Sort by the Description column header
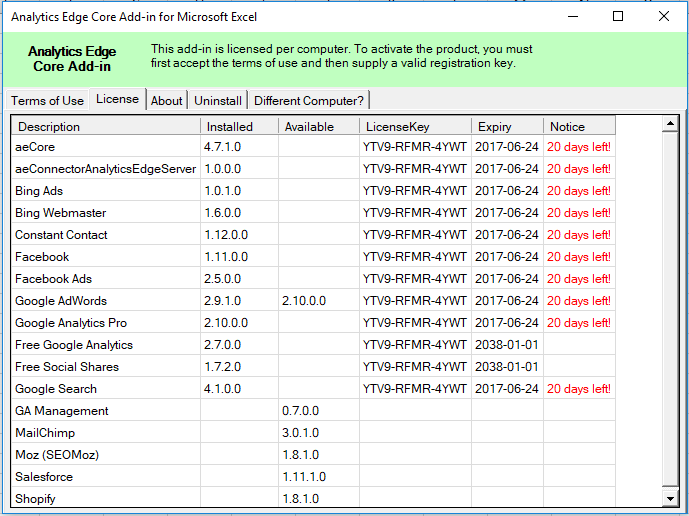The width and height of the screenshot is (689, 516). pyautogui.click(x=106, y=127)
